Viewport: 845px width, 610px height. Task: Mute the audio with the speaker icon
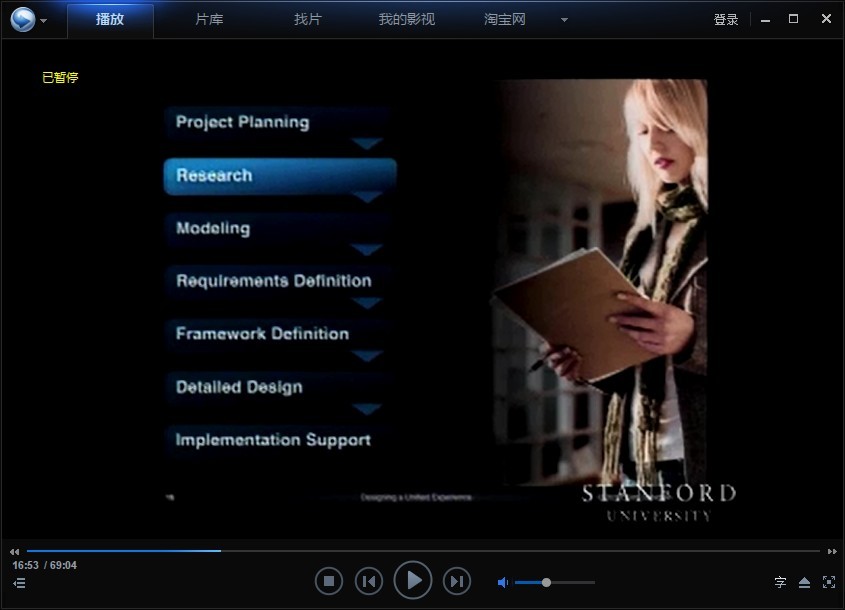(503, 582)
